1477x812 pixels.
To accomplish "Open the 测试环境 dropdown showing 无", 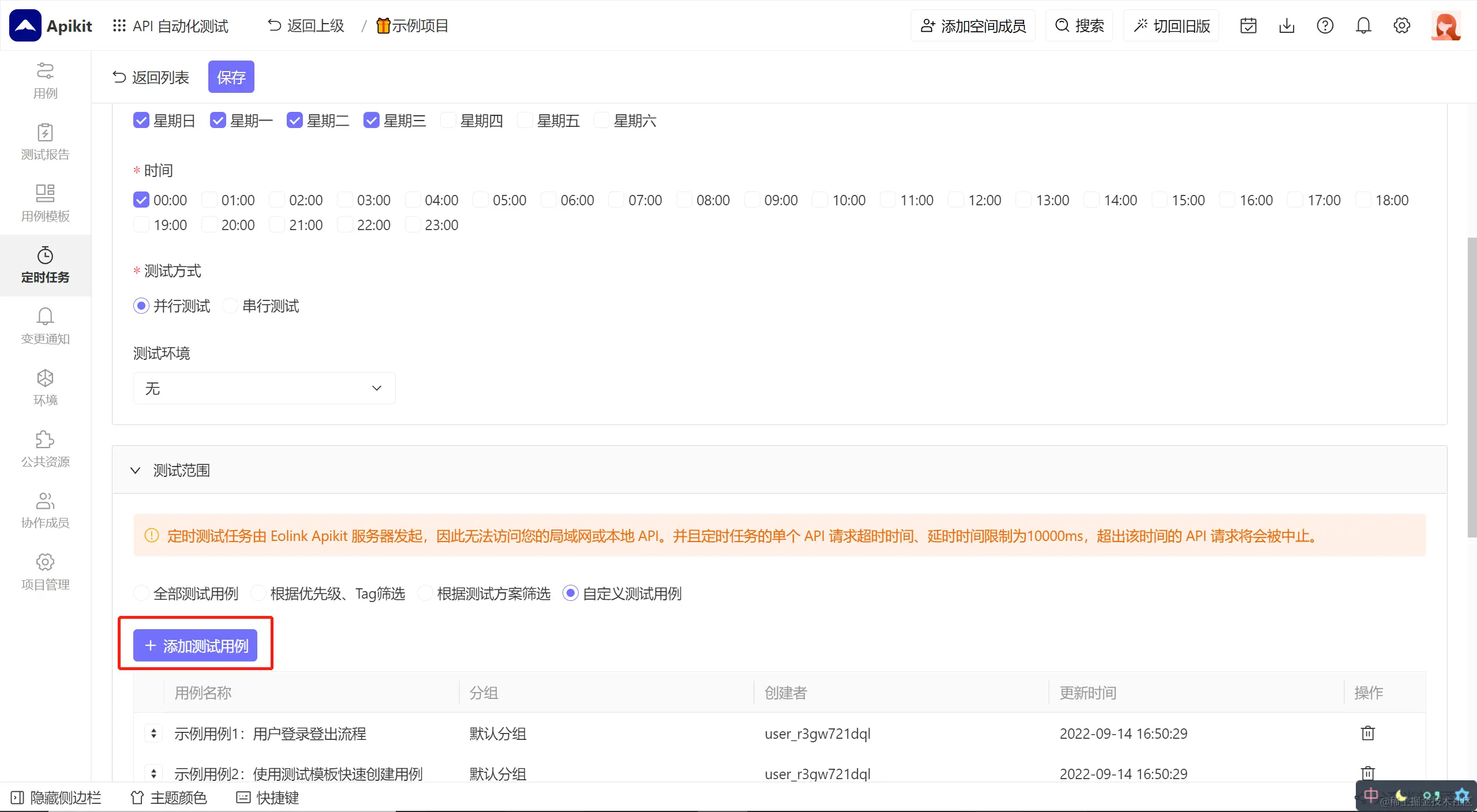I will pos(264,388).
